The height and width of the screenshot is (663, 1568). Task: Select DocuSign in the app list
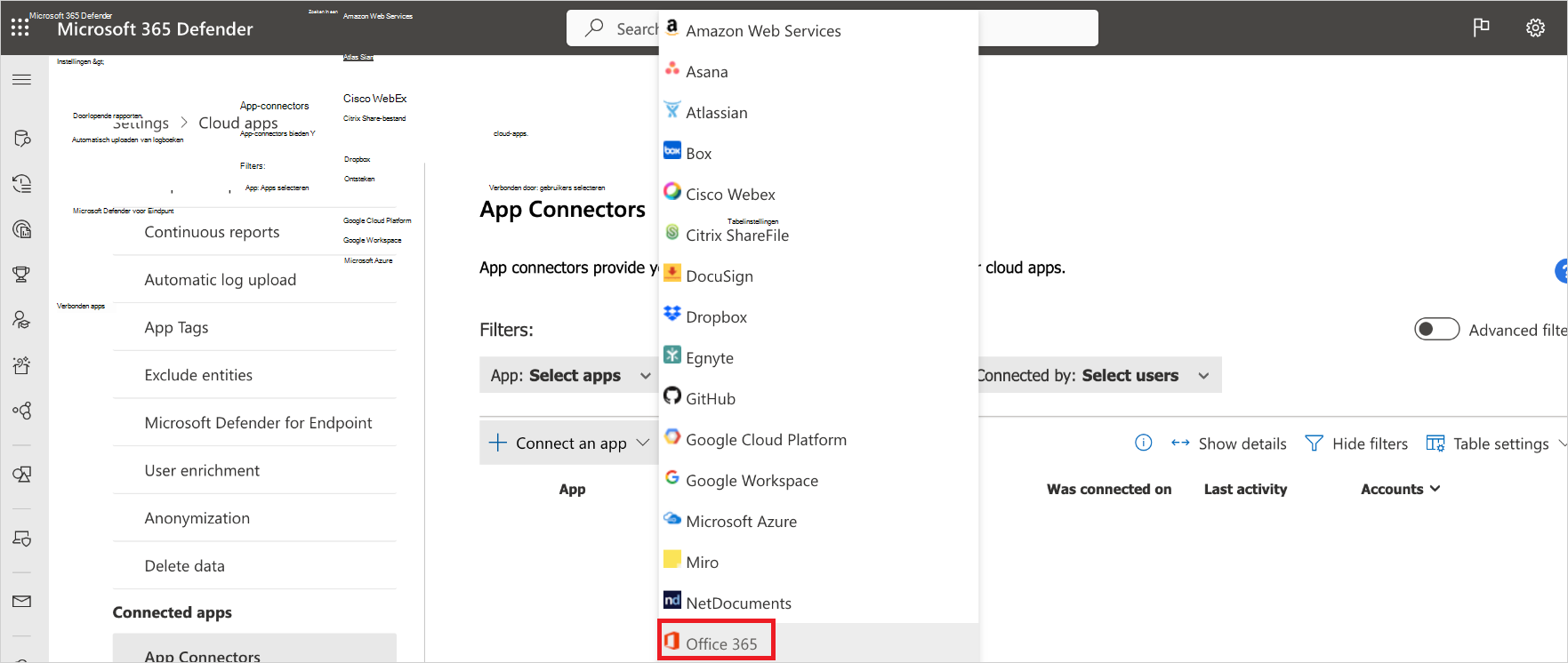pyautogui.click(x=818, y=276)
